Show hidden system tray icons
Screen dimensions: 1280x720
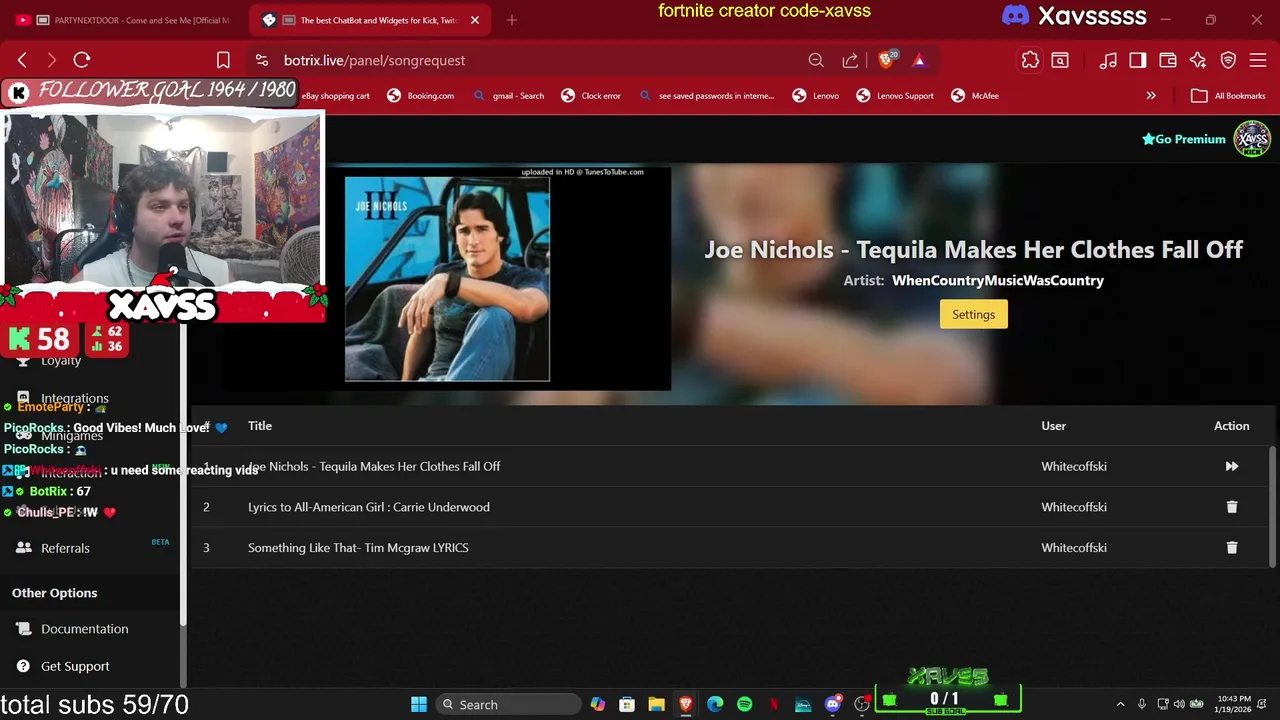coord(1120,704)
